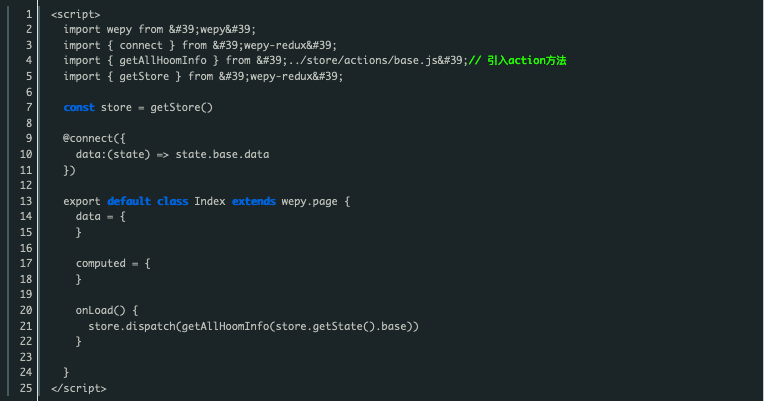Click state.base.data expression

click(x=222, y=154)
